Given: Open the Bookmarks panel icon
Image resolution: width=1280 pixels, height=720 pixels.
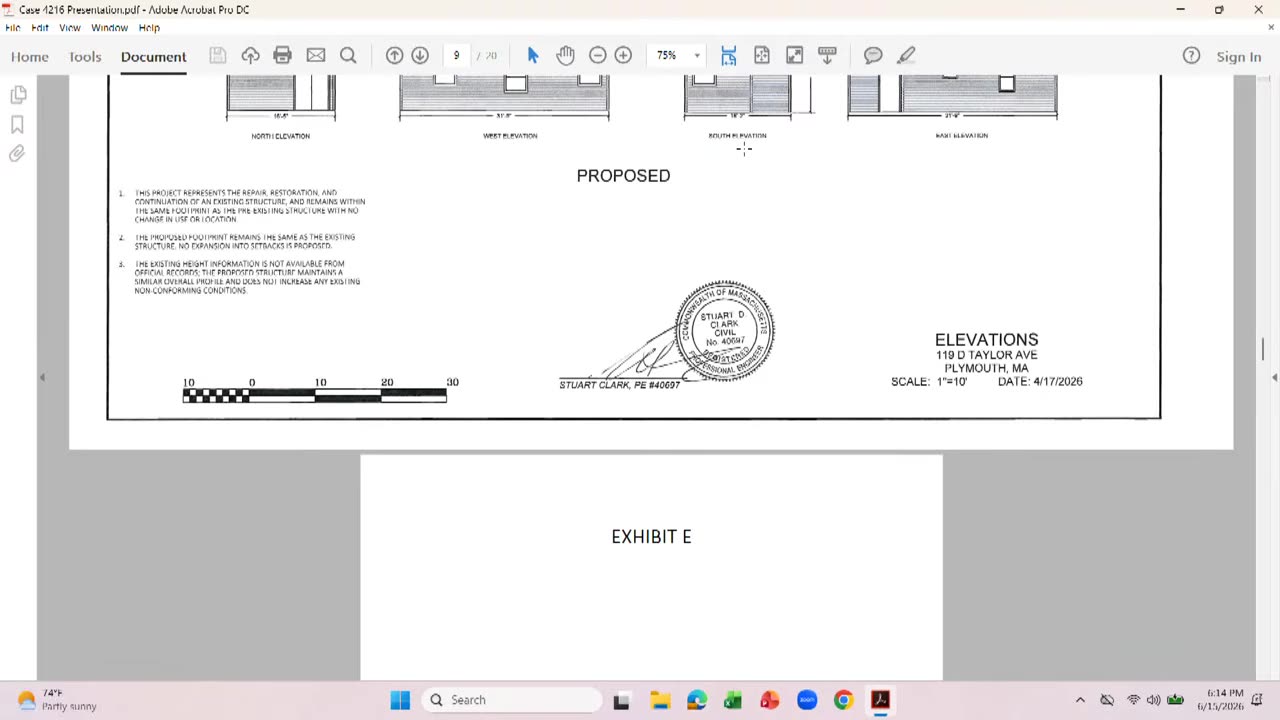Looking at the screenshot, I should point(17,125).
